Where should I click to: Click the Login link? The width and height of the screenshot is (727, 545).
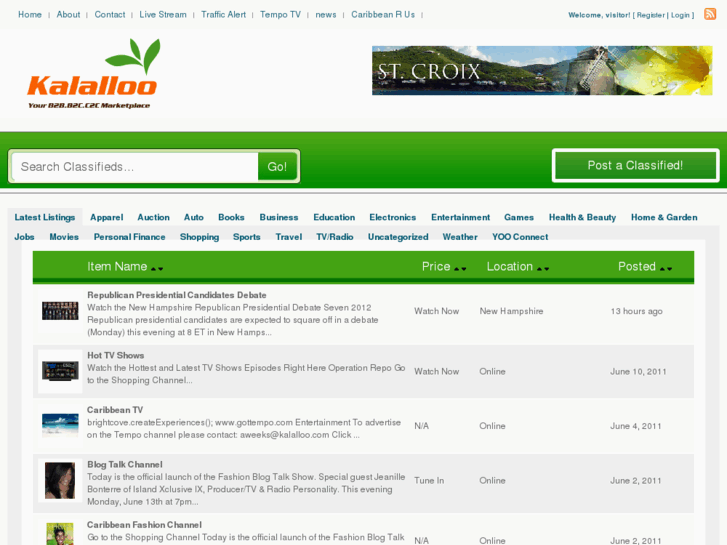coord(680,15)
